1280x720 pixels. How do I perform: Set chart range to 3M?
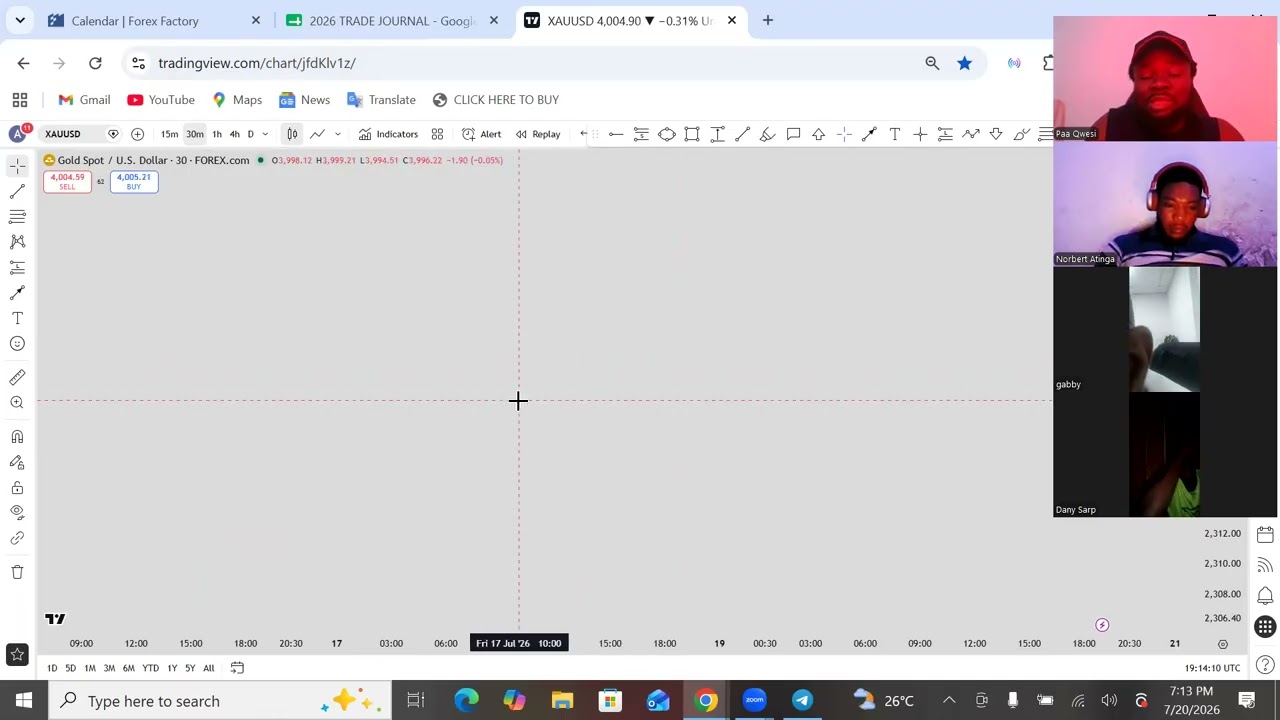(109, 668)
